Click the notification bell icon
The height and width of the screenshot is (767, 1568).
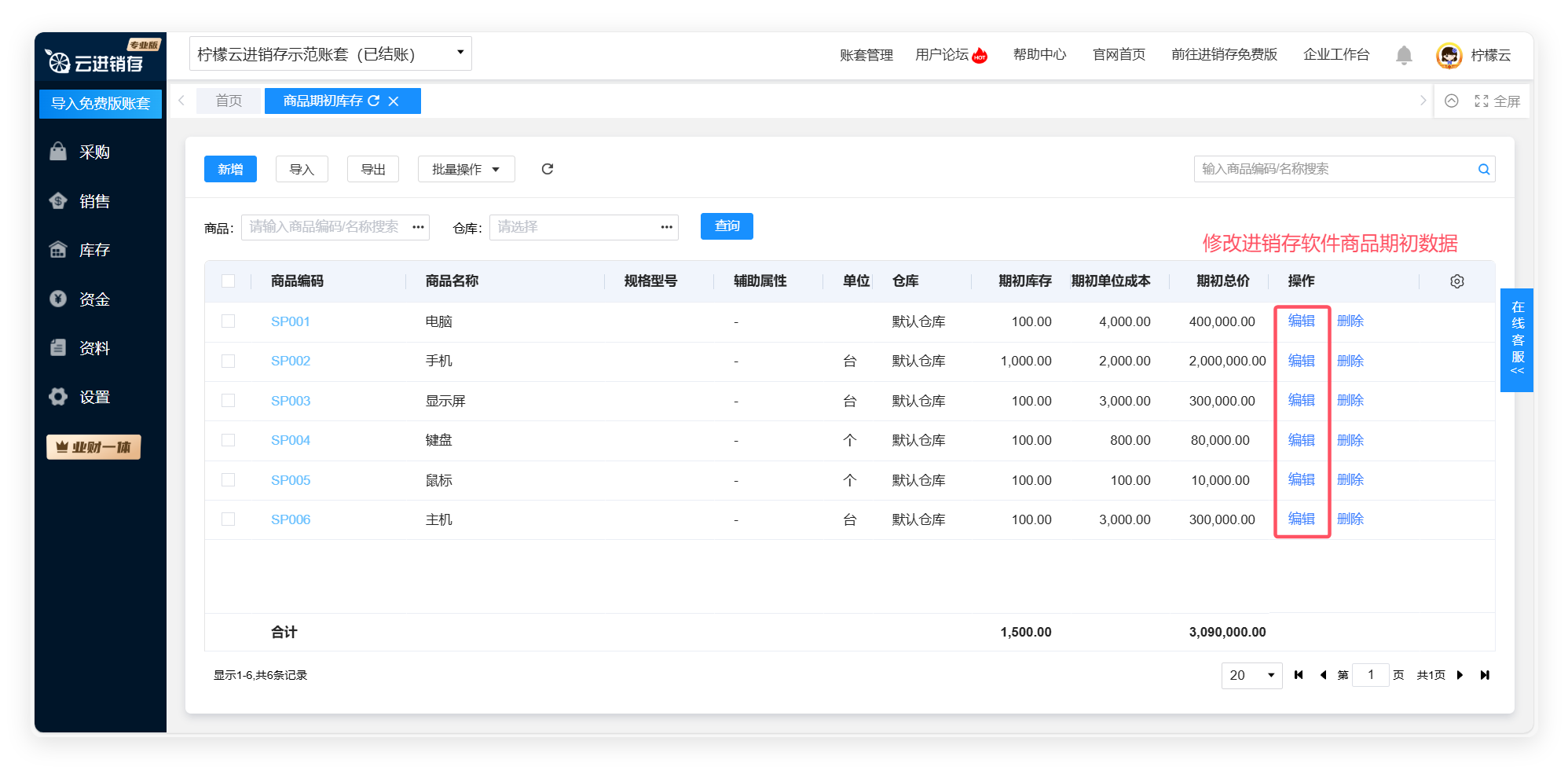point(1404,55)
